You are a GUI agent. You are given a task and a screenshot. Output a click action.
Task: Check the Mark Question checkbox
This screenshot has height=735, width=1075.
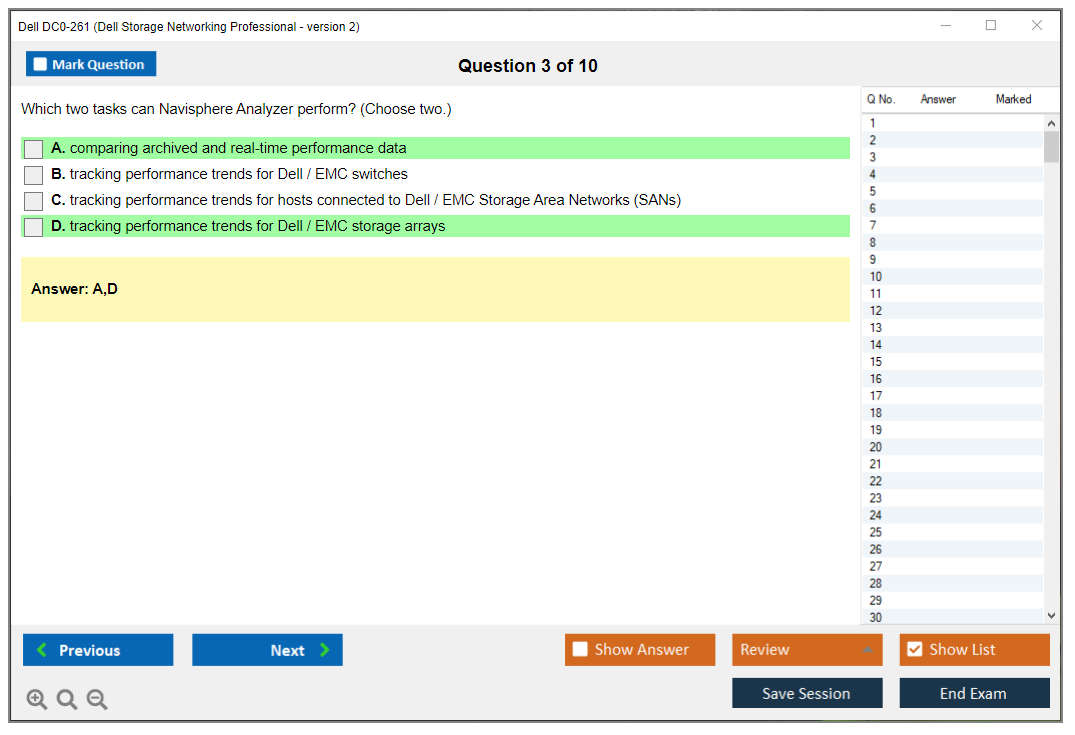pyautogui.click(x=41, y=65)
